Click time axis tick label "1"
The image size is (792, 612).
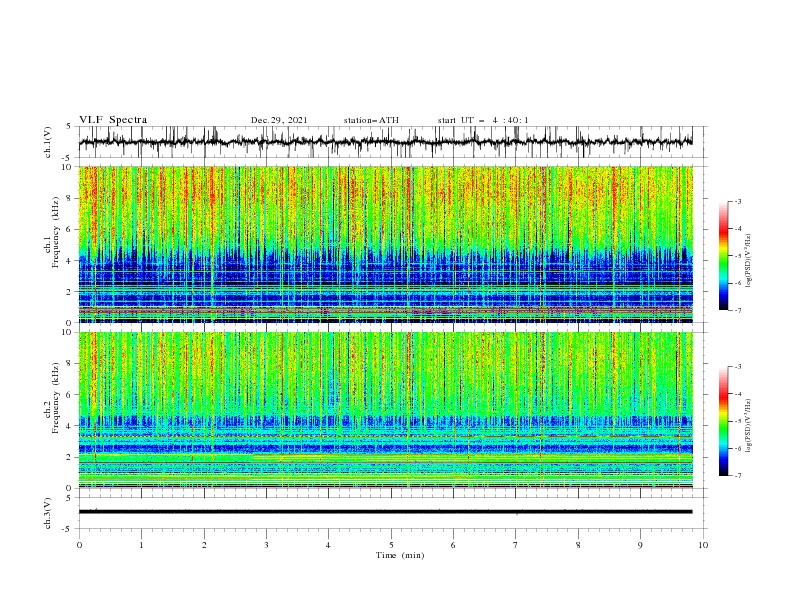(x=142, y=545)
